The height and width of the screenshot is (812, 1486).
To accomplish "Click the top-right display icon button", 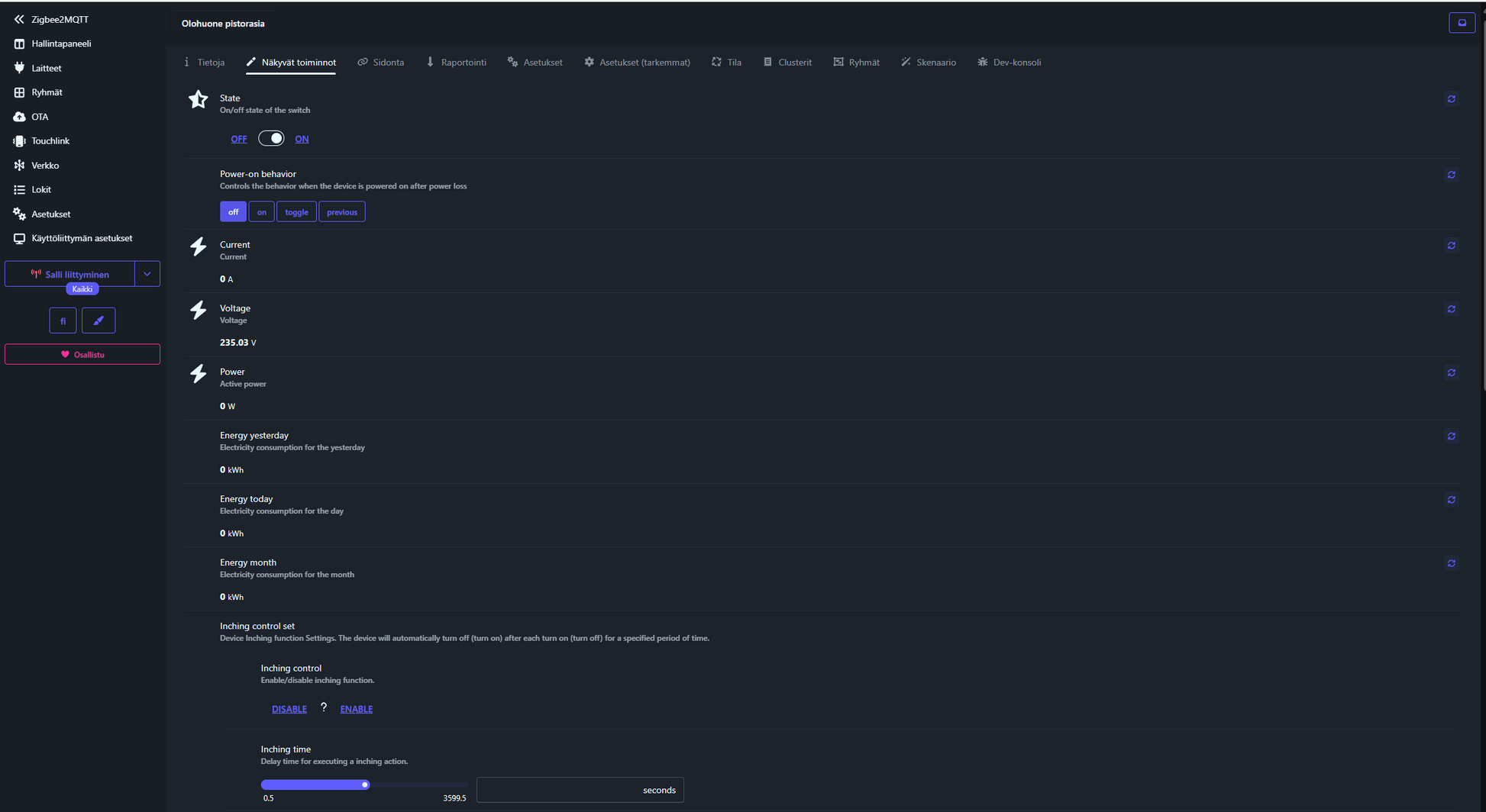I will (1462, 23).
